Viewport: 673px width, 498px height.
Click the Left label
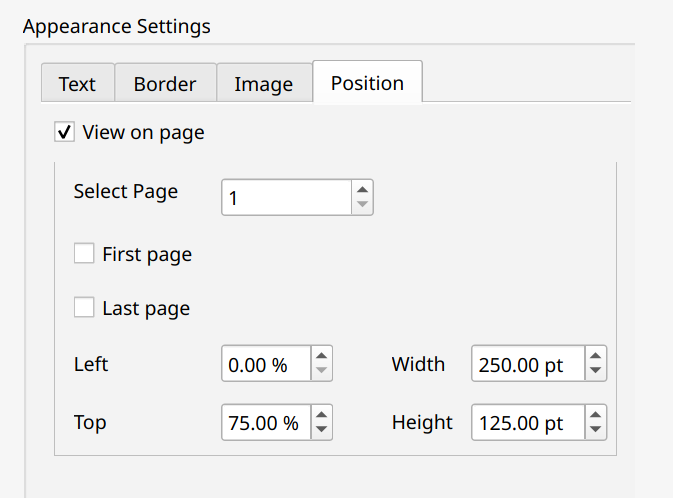pos(91,364)
